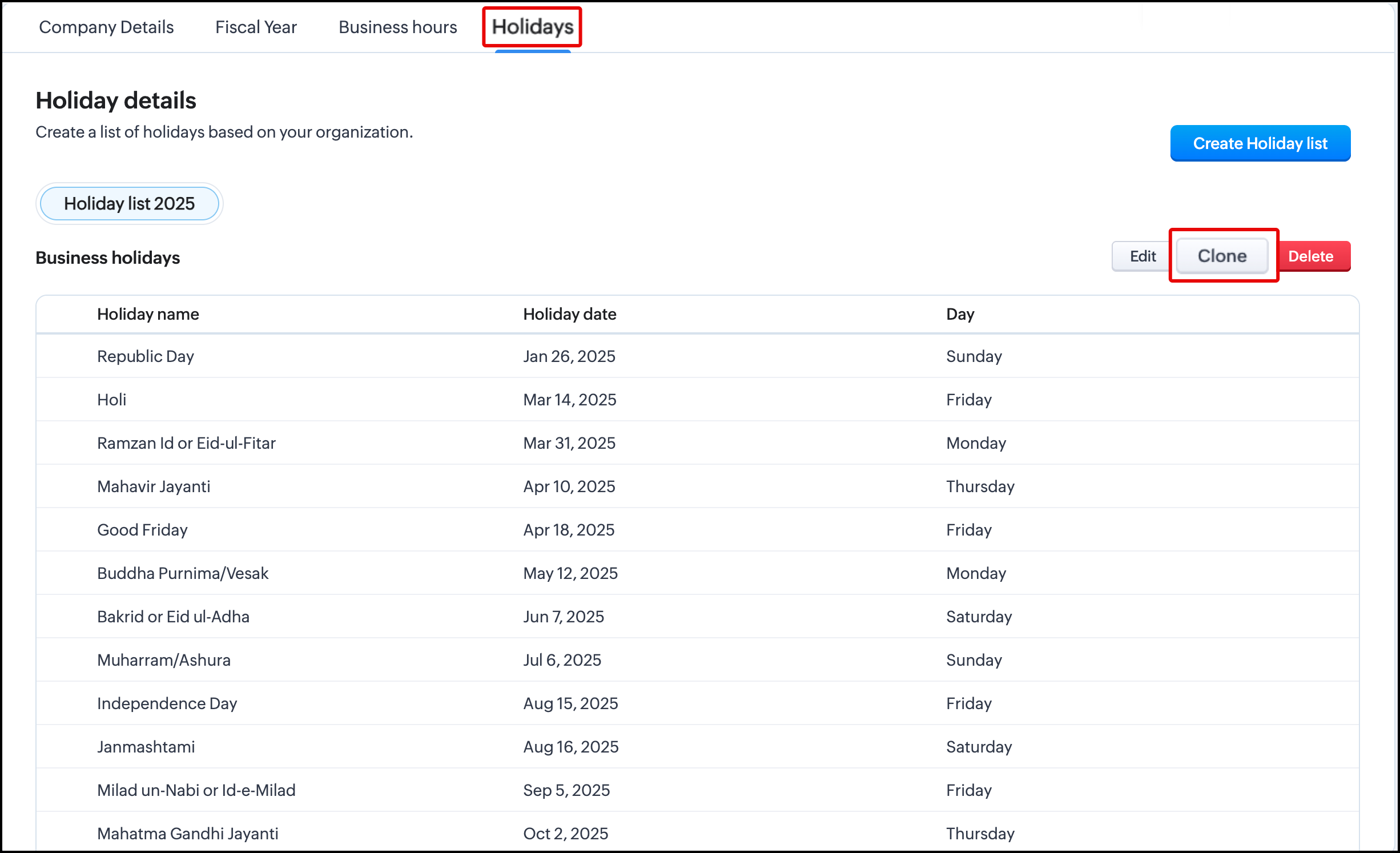Switch to the Fiscal Year tab
This screenshot has height=853, width=1400.
click(x=256, y=27)
